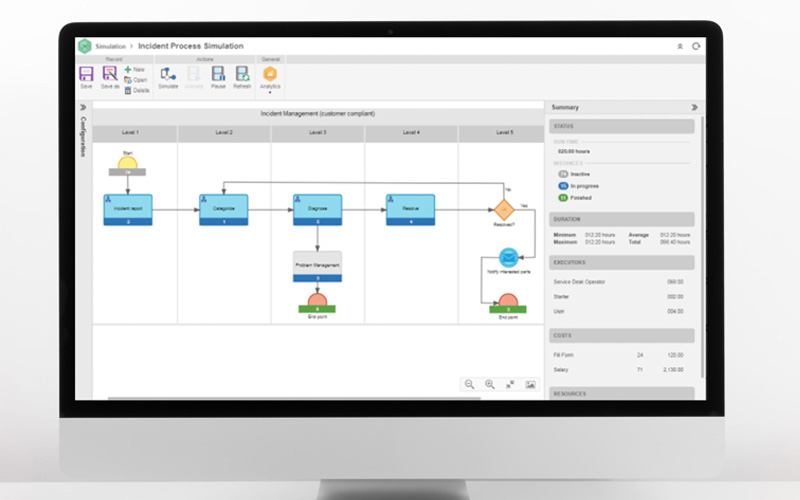Click the Delete record button

click(136, 90)
